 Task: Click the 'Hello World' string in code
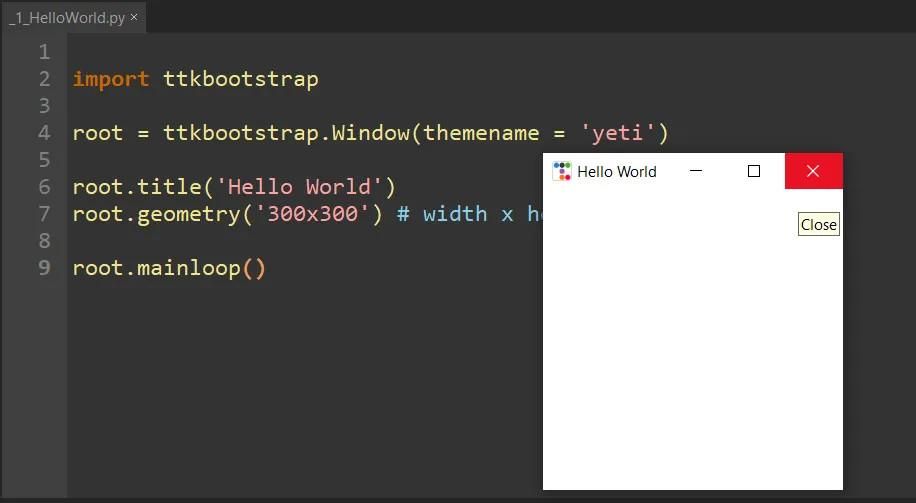pyautogui.click(x=299, y=187)
